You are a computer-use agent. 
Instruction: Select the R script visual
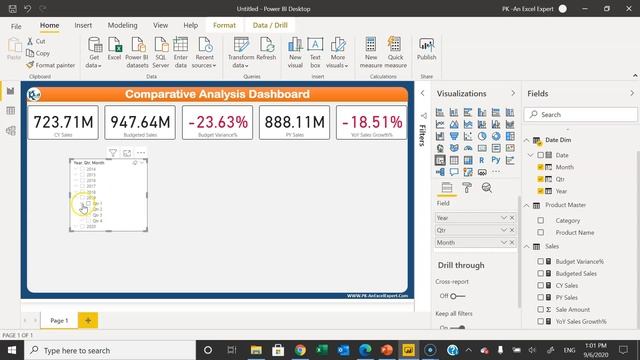[x=482, y=160]
